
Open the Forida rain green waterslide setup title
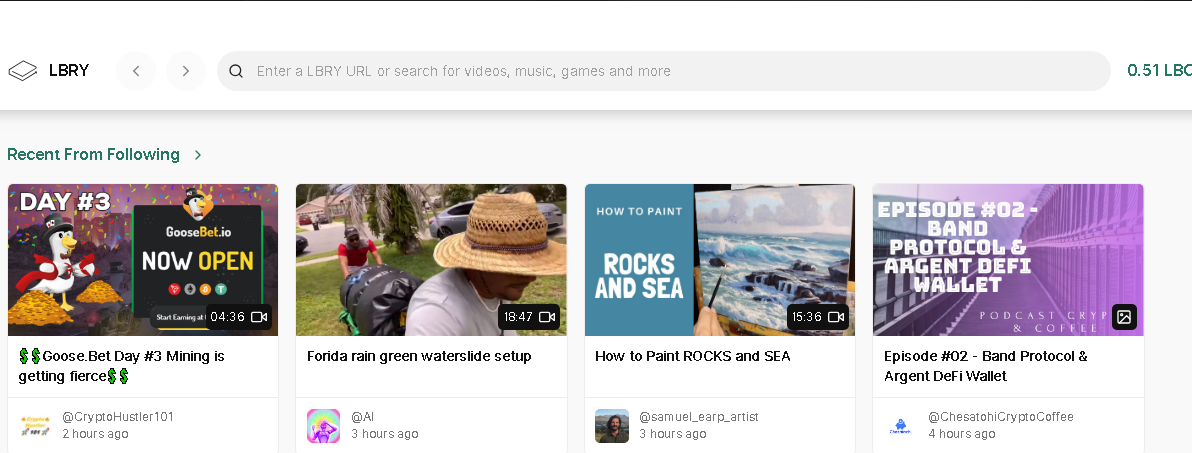[x=419, y=356]
